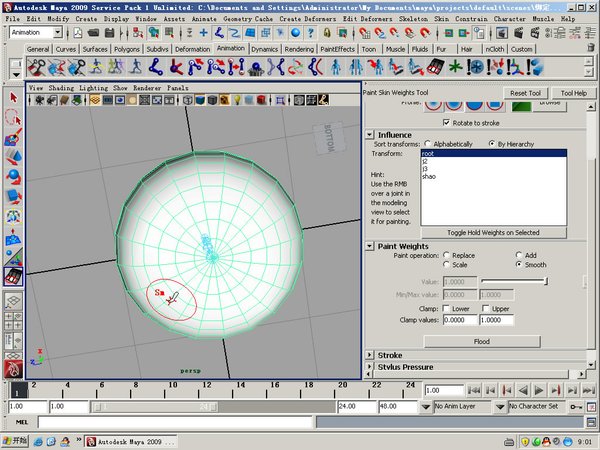Click the paint Value slider
Image resolution: width=600 pixels, height=450 pixels.
(513, 281)
